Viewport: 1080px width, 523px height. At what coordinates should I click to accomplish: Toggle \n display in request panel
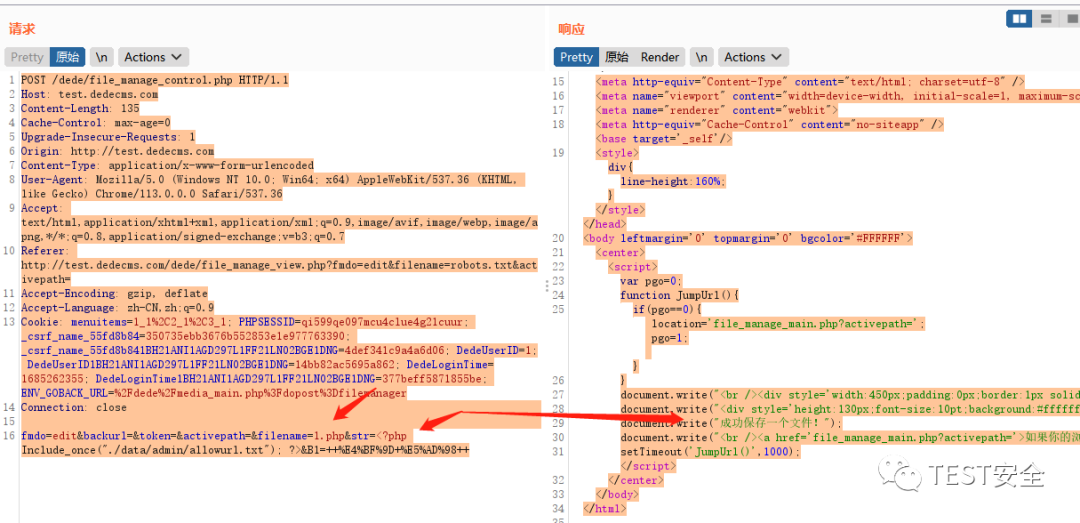102,57
